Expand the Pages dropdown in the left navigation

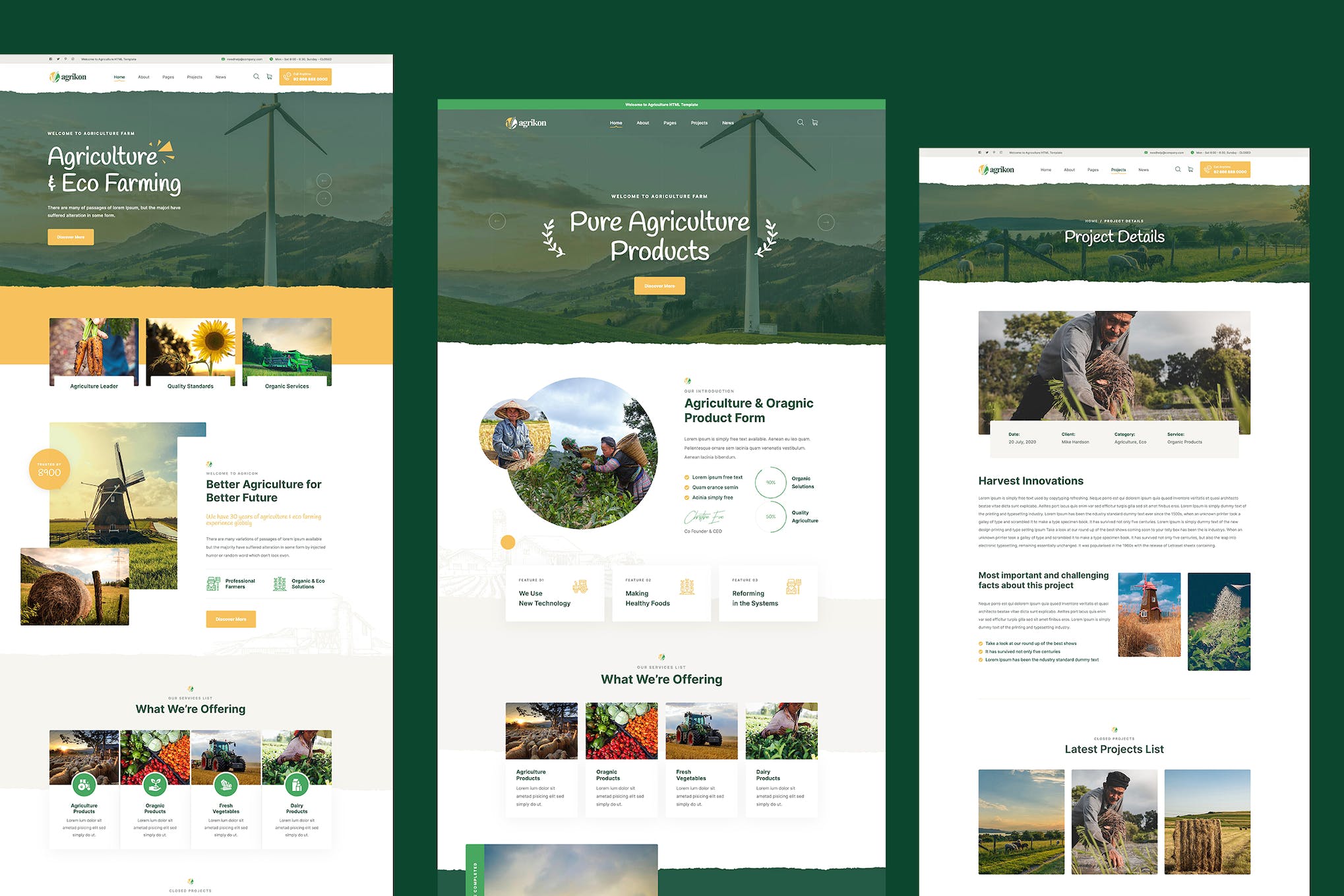point(168,77)
